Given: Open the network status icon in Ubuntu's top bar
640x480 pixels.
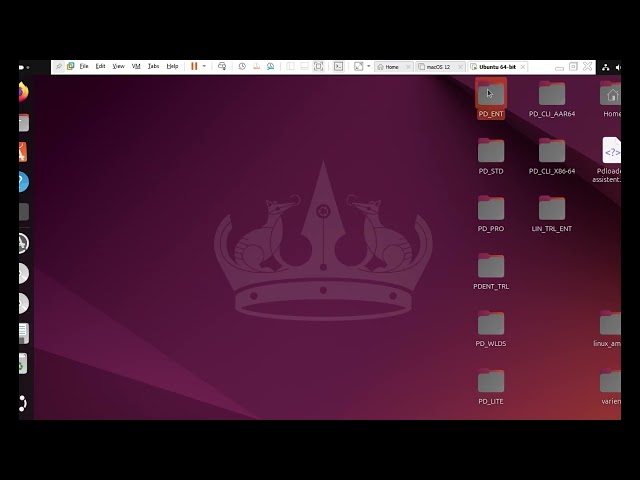Looking at the screenshot, I should pos(606,67).
